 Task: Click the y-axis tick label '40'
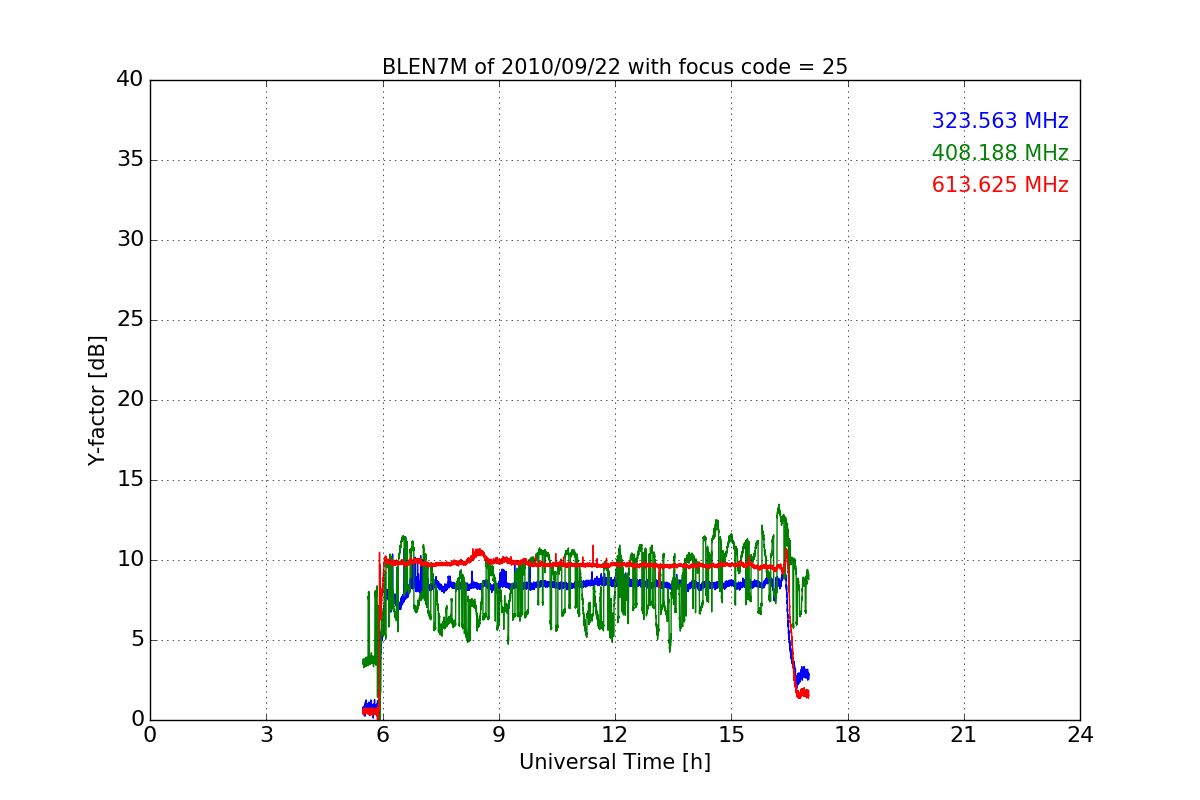click(130, 80)
